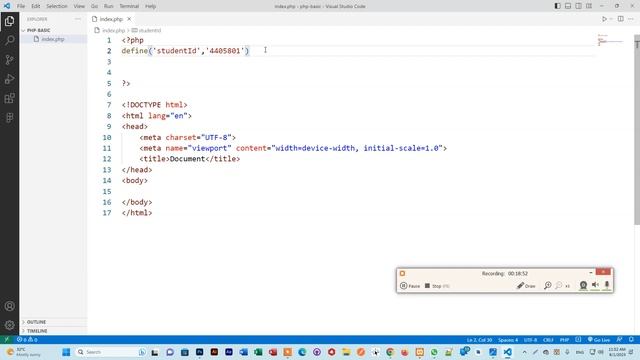Open Explorer views and more actions ellipsis
This screenshot has height=360, width=640.
78,19
